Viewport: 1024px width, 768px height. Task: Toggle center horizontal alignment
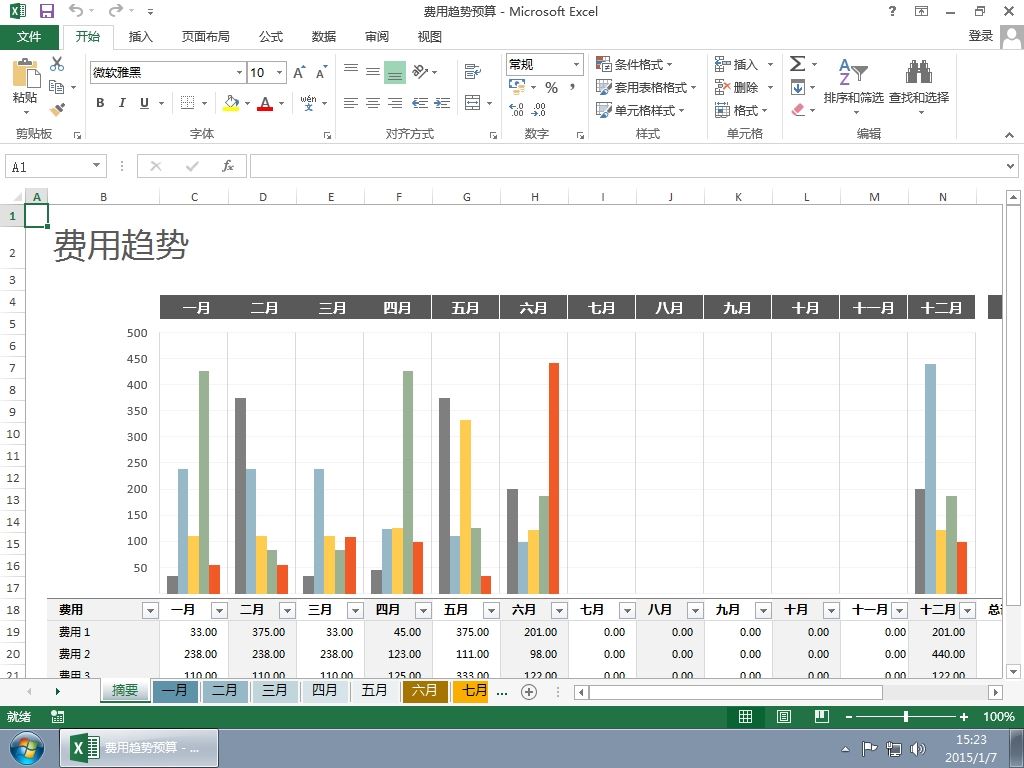tap(373, 103)
